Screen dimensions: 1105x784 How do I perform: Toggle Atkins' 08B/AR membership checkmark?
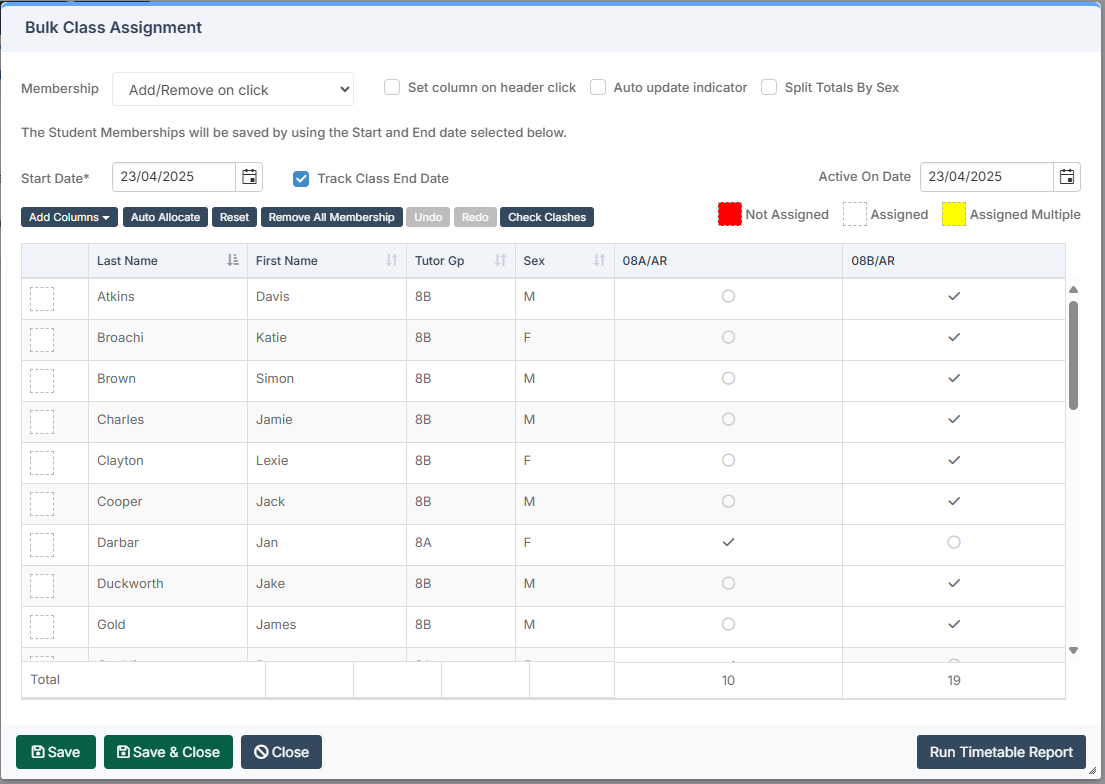tap(953, 297)
